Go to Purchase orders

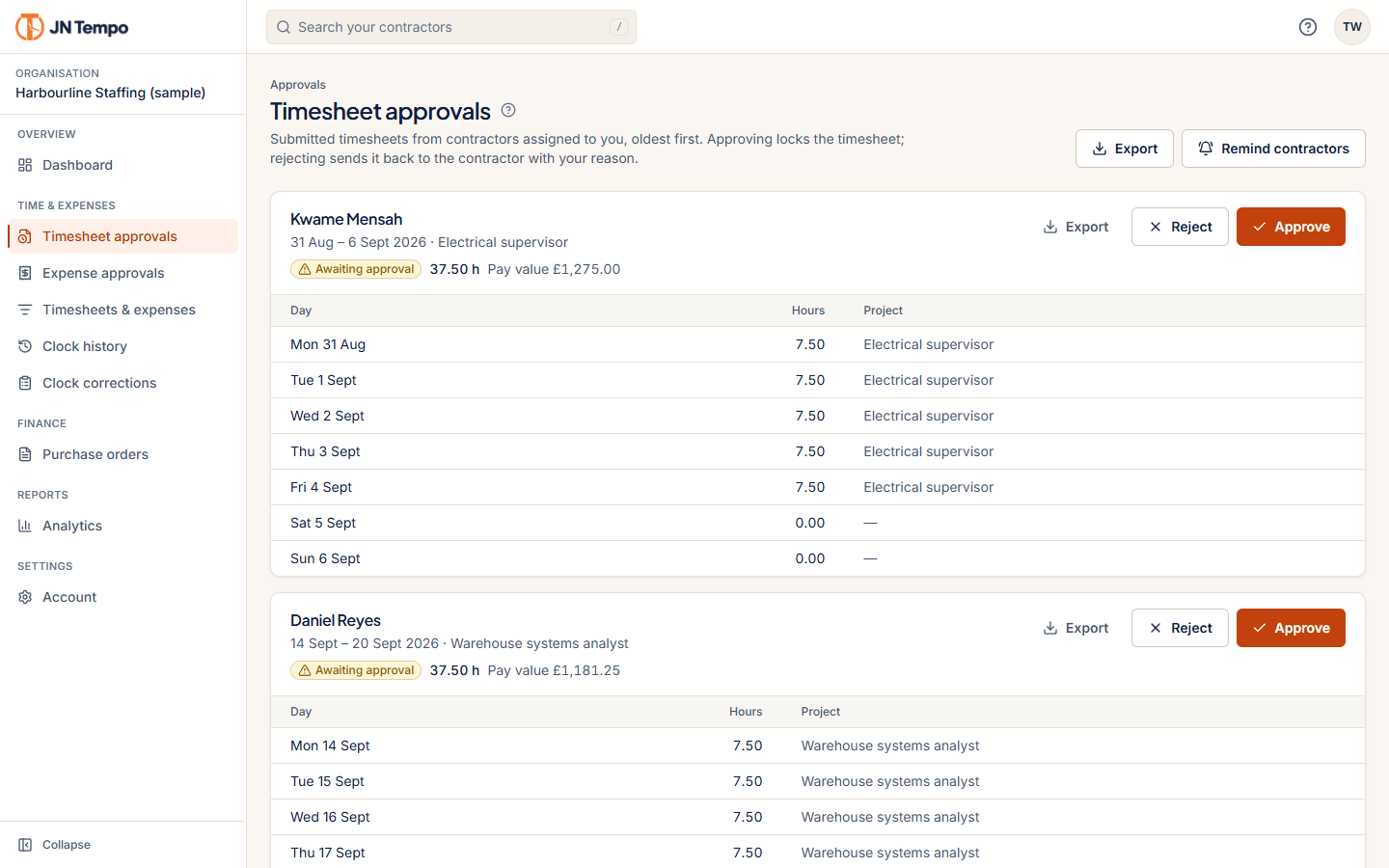pyautogui.click(x=123, y=454)
